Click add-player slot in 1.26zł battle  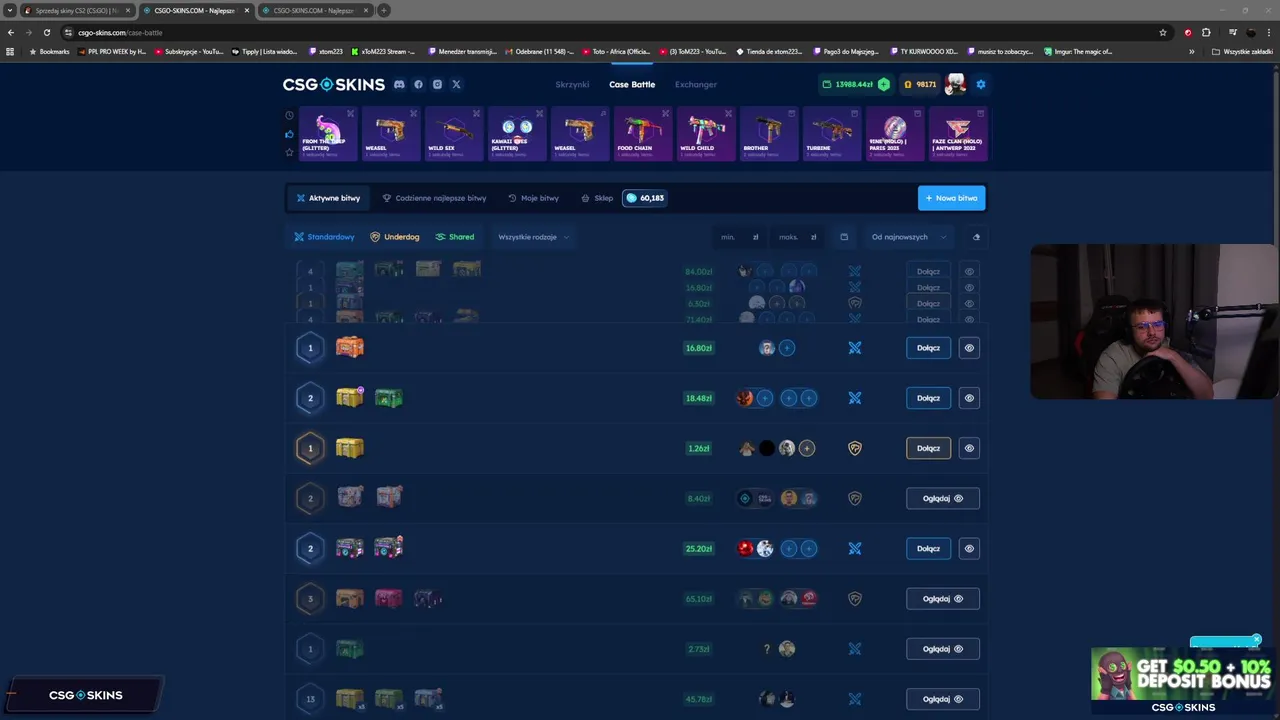point(807,448)
